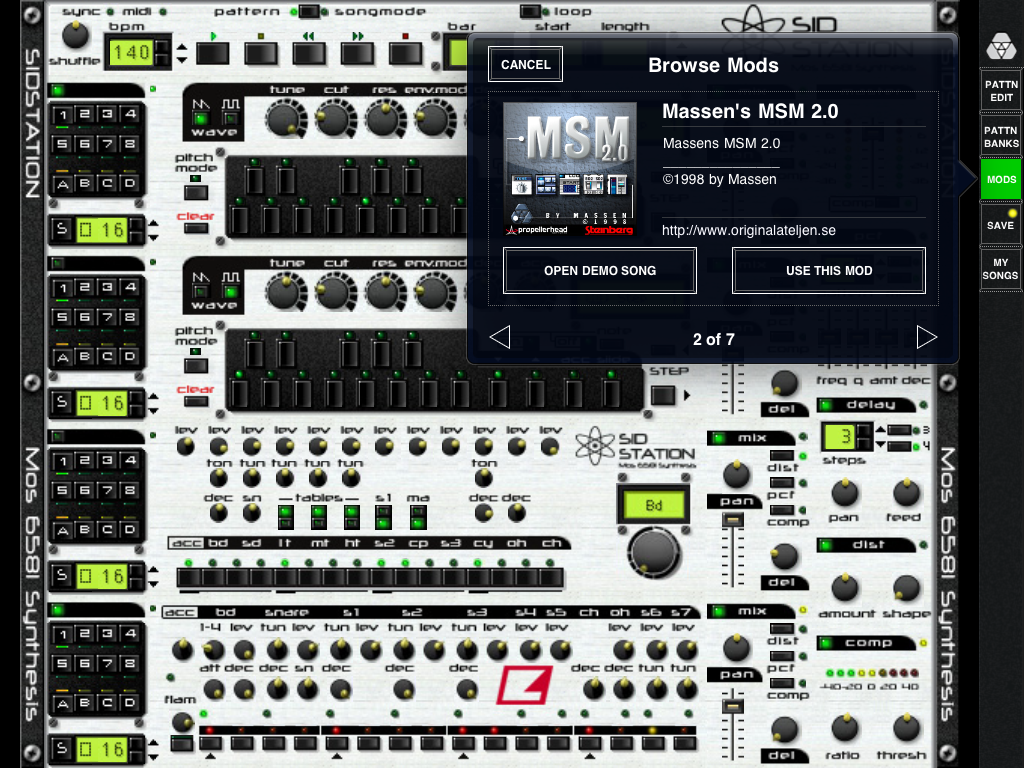Arm the red record transport button

[406, 53]
